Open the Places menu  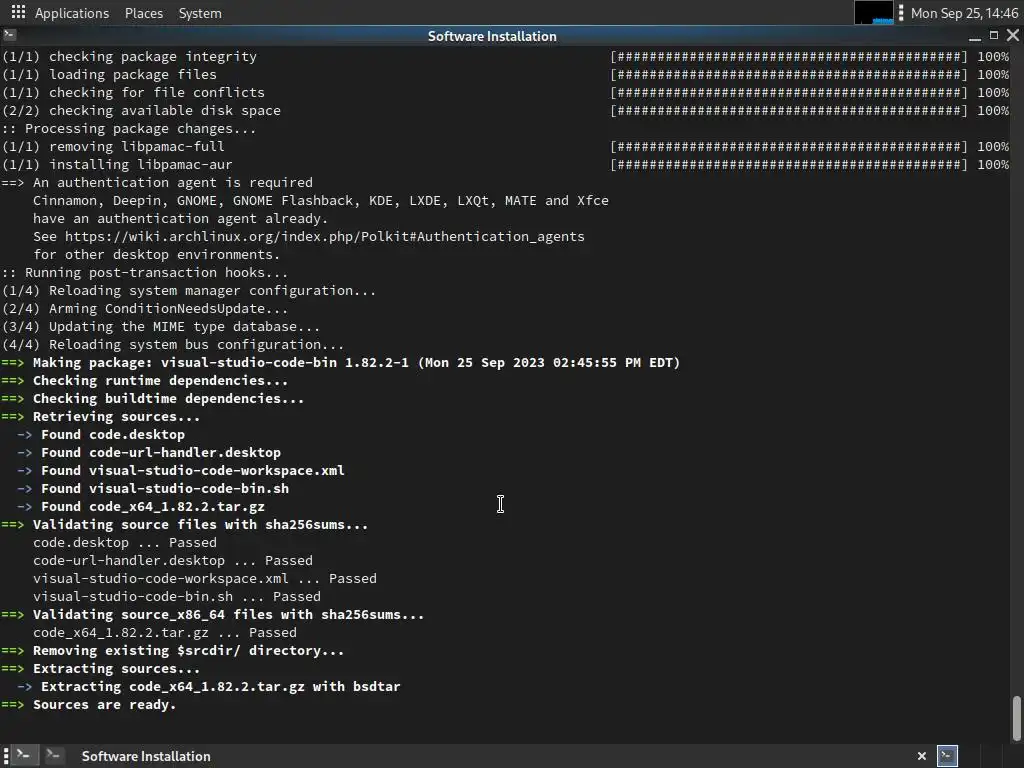(x=144, y=13)
